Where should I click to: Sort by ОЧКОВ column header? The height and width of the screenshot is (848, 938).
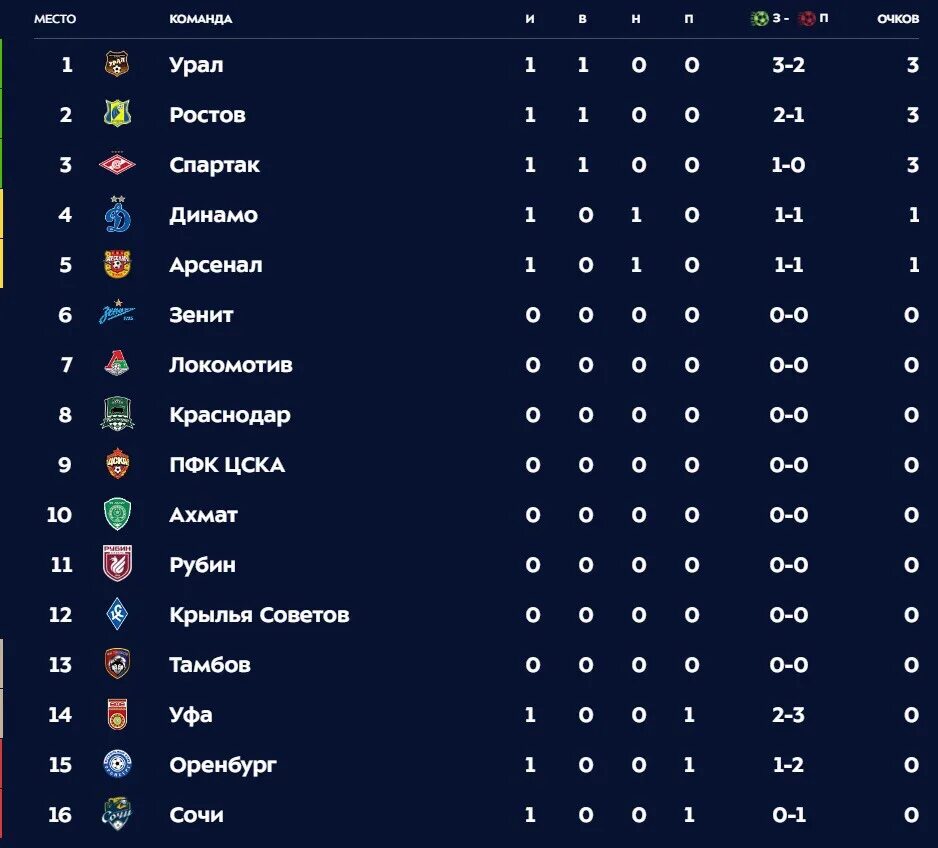[x=898, y=19]
